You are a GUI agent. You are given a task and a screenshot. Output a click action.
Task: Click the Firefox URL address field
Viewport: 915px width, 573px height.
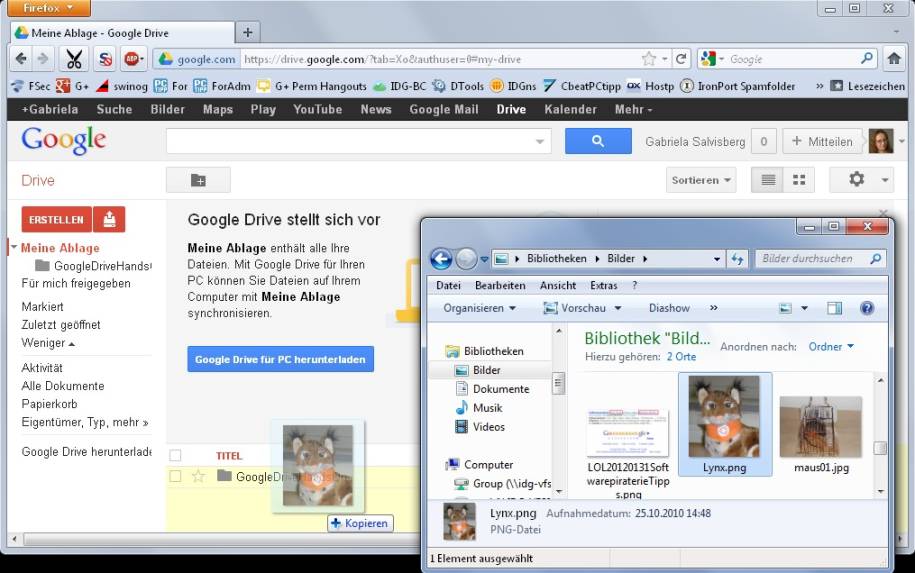[439, 59]
